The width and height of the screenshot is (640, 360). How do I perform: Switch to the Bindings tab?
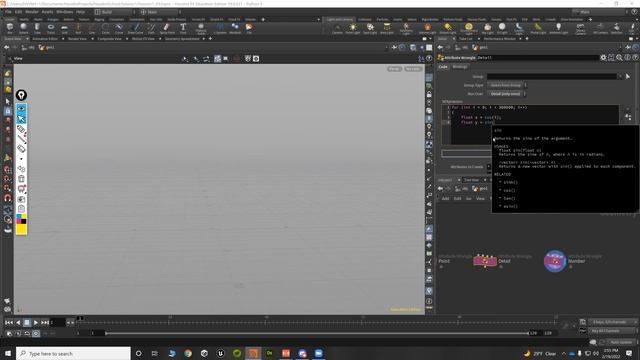coord(460,67)
